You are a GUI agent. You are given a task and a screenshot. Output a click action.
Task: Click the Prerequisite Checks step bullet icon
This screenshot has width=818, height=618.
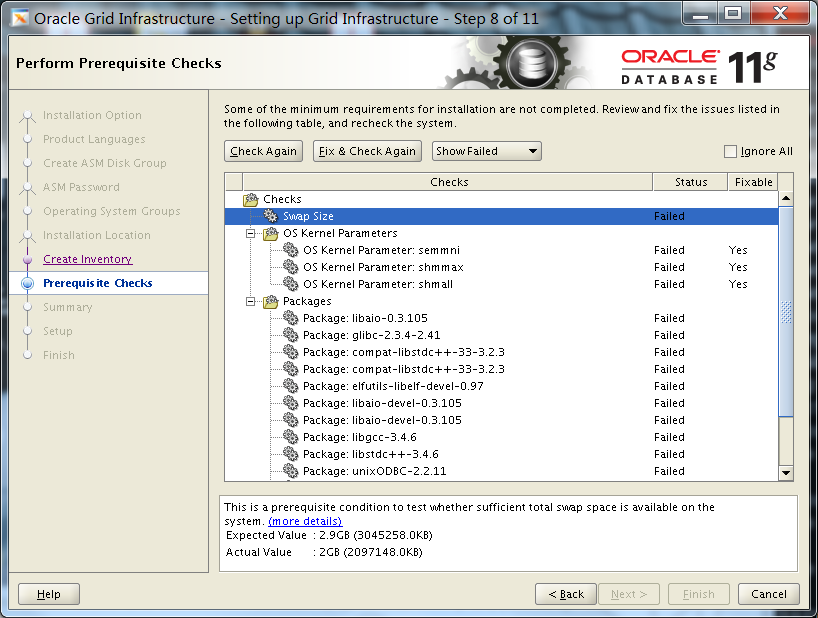pyautogui.click(x=28, y=283)
